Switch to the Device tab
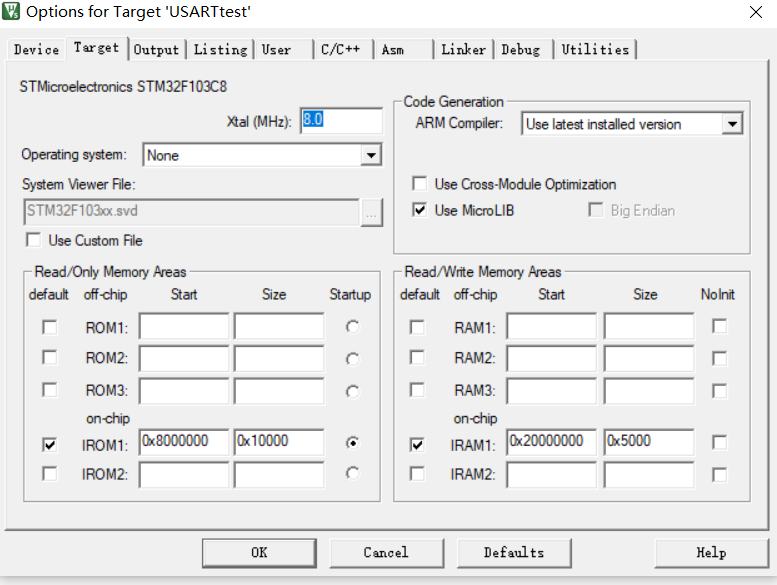777x585 pixels. point(36,50)
